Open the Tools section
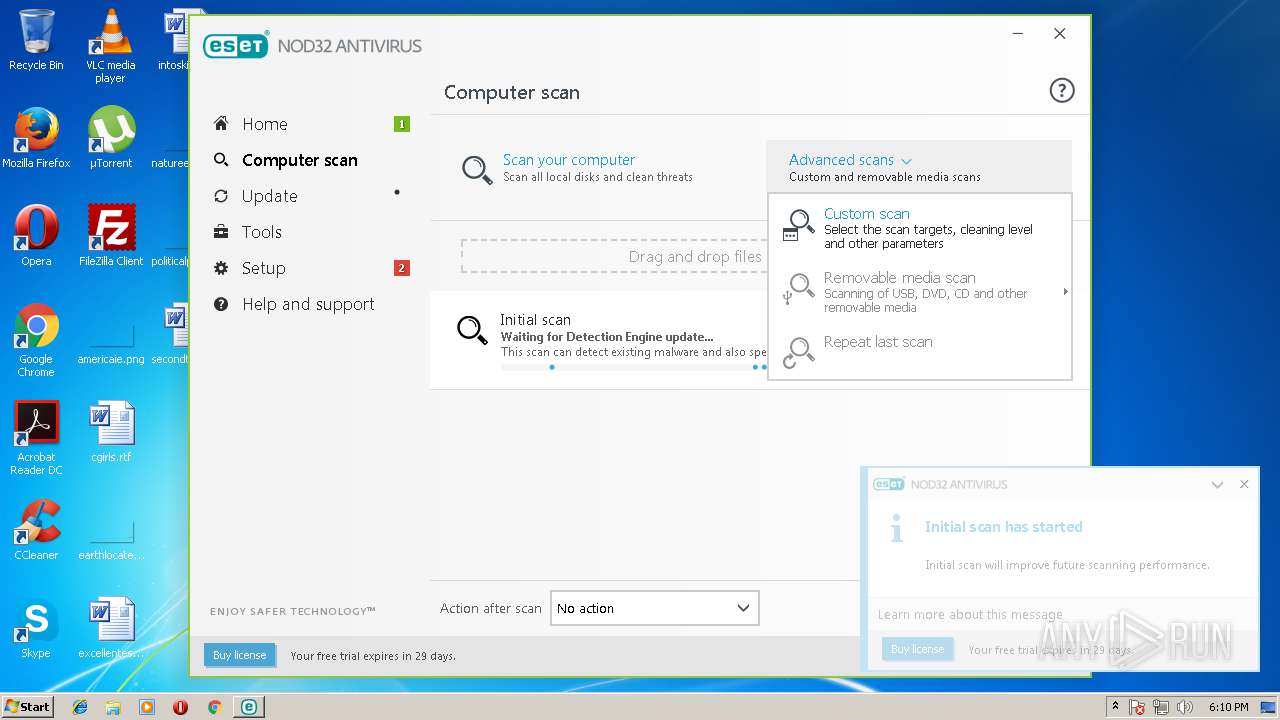 (x=261, y=232)
